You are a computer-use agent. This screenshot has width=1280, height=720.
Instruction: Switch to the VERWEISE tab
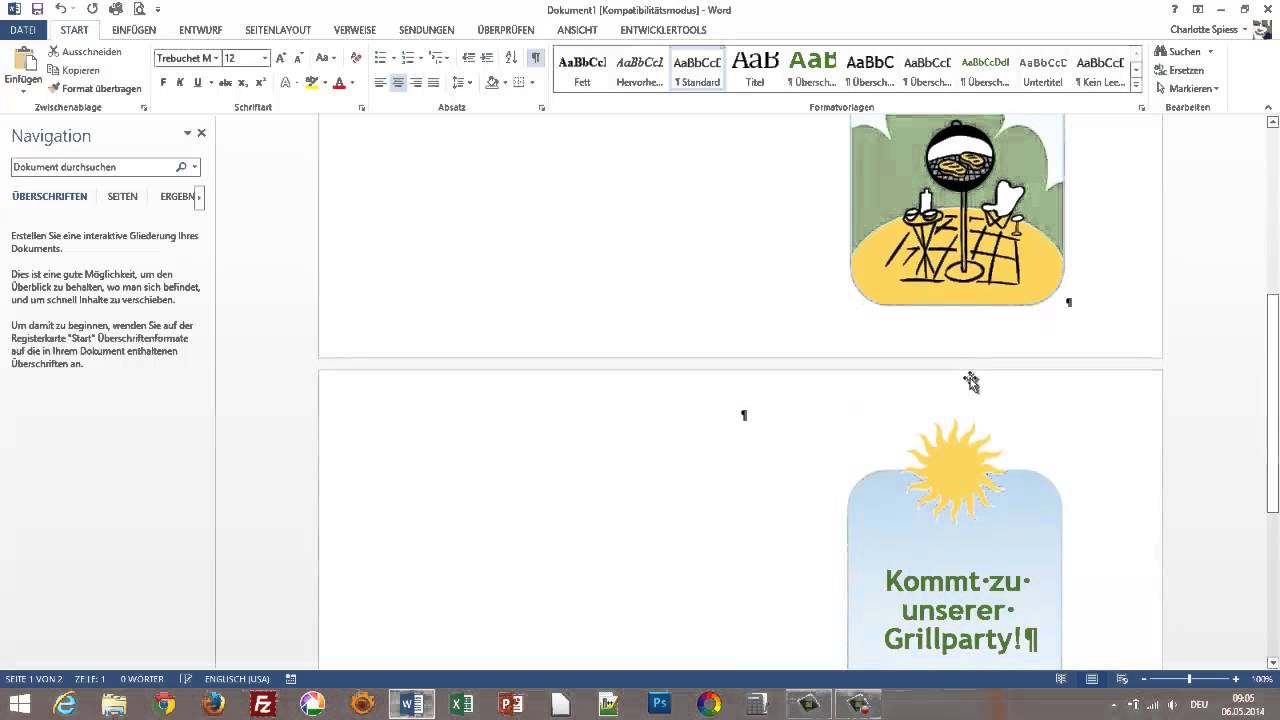pyautogui.click(x=355, y=30)
